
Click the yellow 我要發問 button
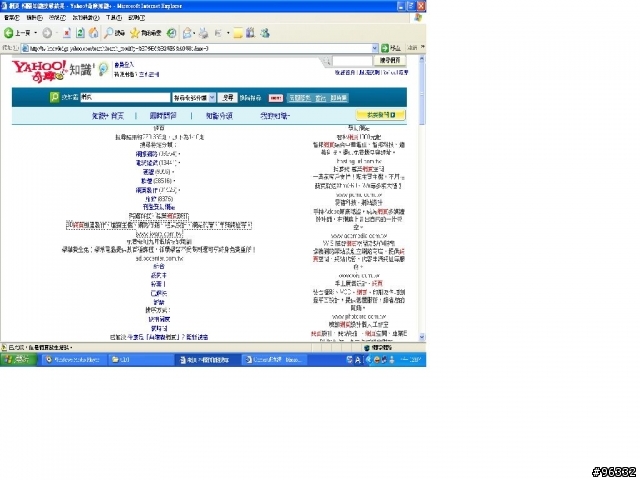380,115
